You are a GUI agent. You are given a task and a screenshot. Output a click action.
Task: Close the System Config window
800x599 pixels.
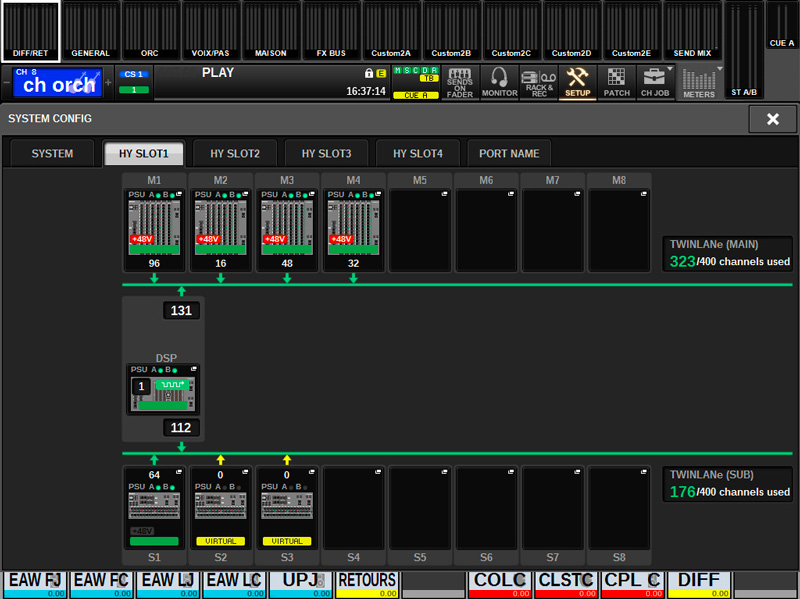point(772,119)
